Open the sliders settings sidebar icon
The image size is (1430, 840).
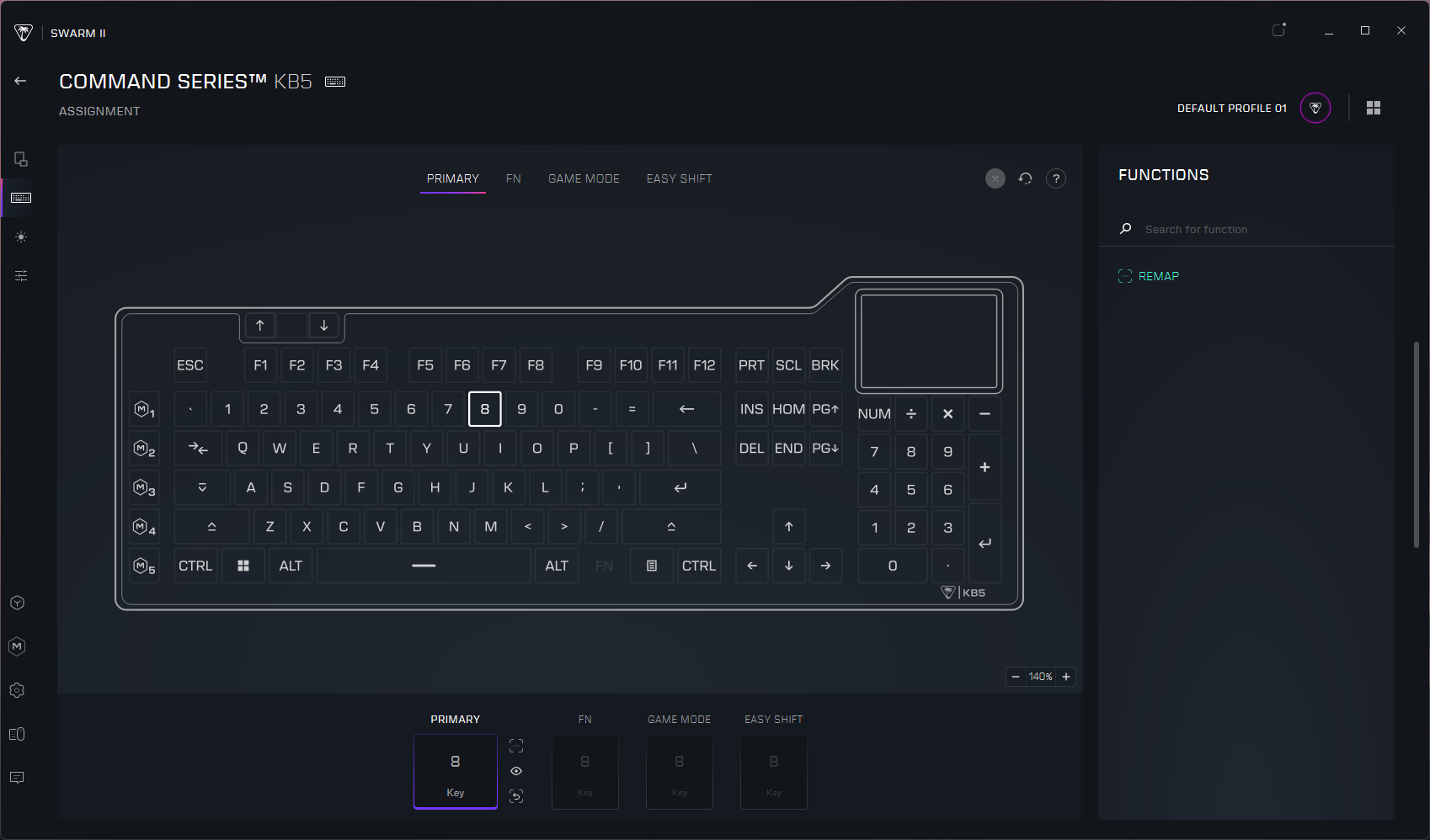pos(21,275)
